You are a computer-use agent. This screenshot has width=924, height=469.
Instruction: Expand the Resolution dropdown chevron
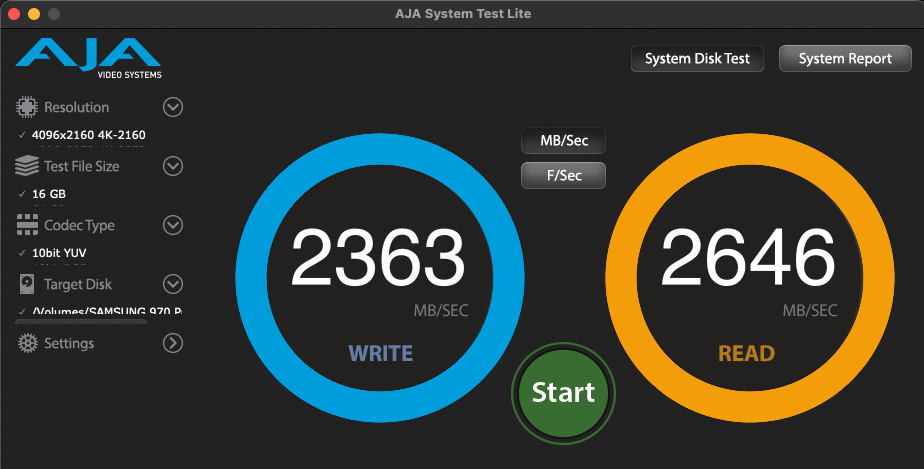coord(173,107)
